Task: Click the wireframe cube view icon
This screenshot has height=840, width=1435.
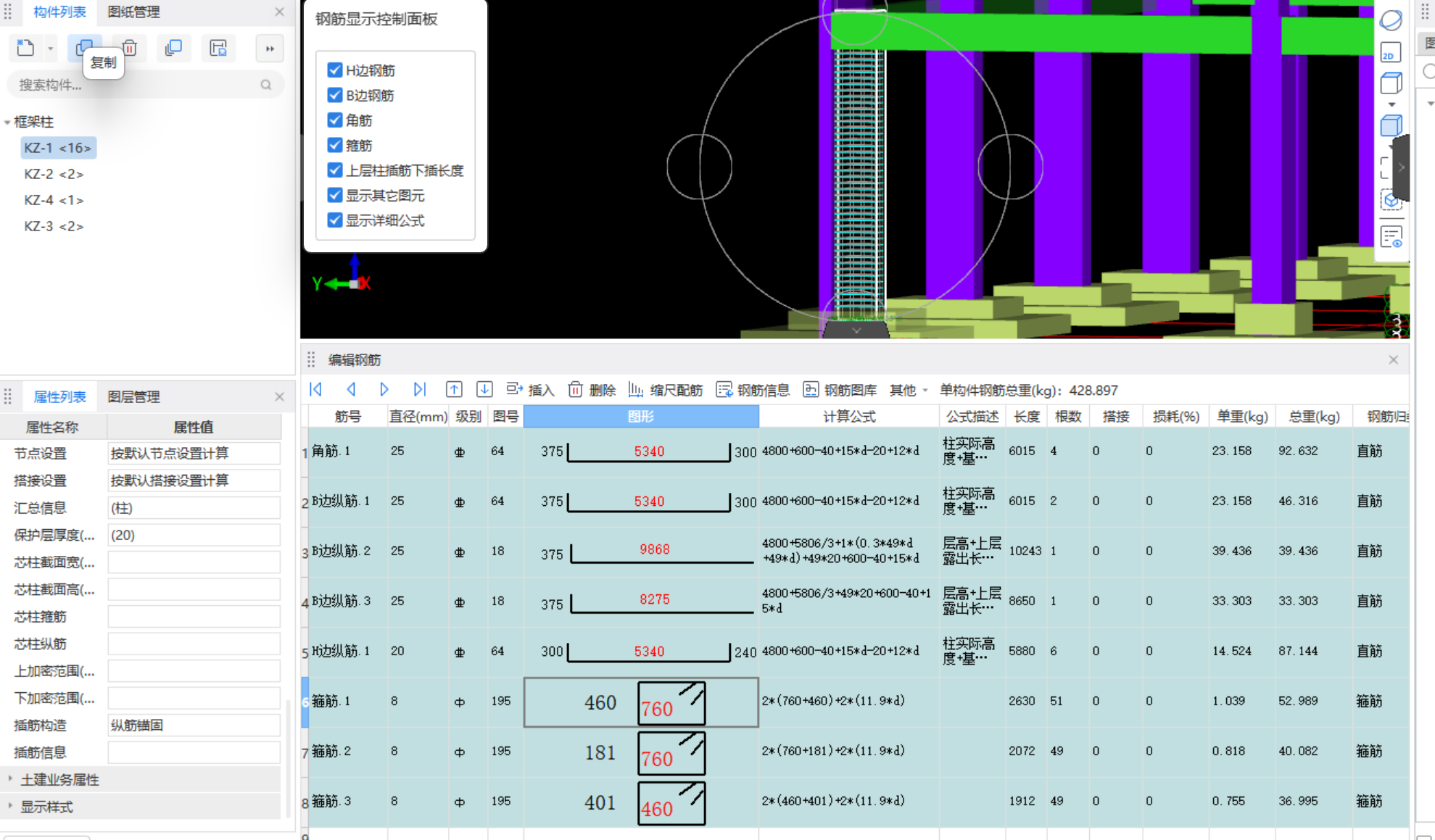Action: coord(1391,83)
